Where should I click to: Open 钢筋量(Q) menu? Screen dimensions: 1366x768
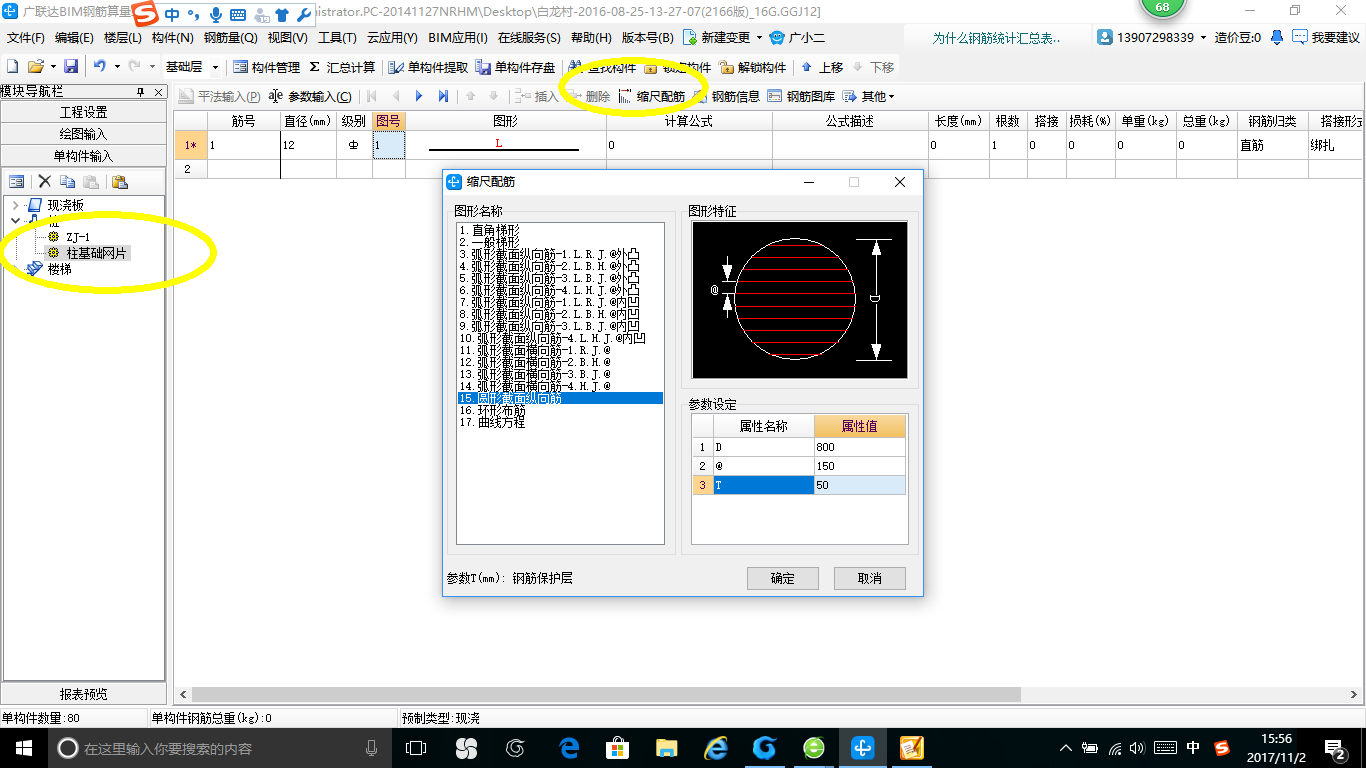click(x=231, y=38)
